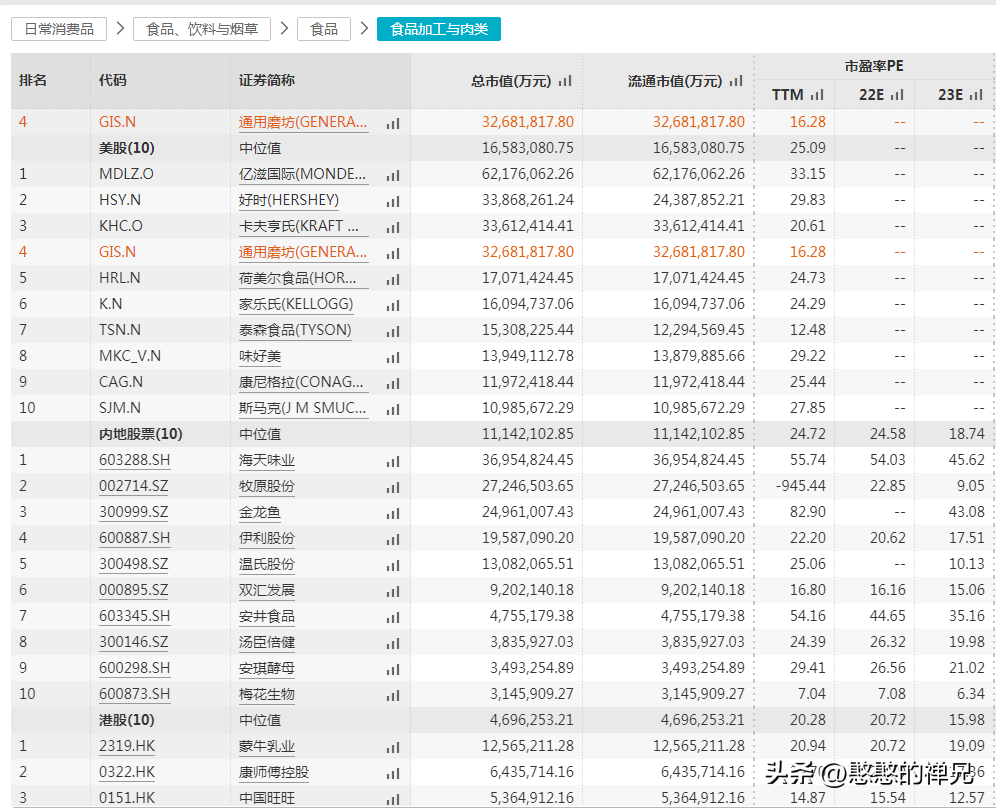
Task: Click code MDLZ.O cell
Action: (126, 174)
